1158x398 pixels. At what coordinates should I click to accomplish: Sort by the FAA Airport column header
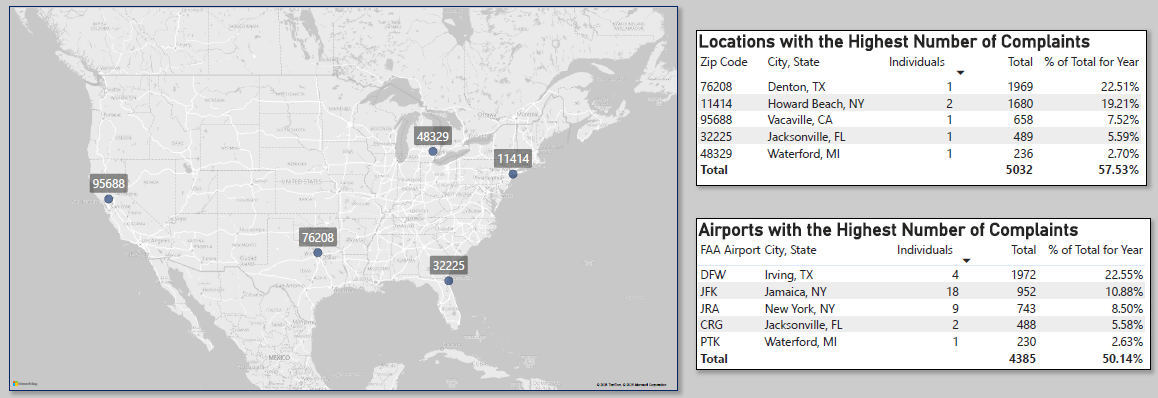(x=730, y=250)
